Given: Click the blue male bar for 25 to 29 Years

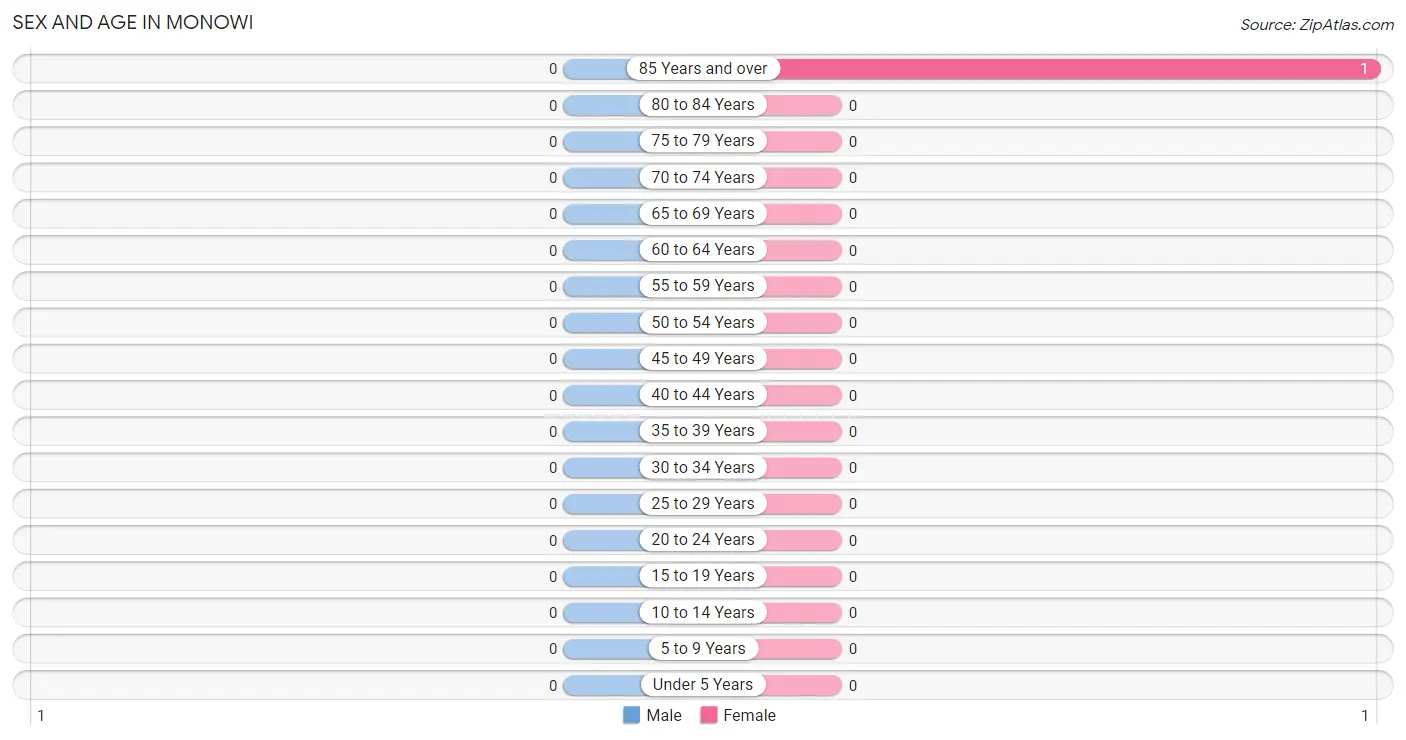Looking at the screenshot, I should coord(603,503).
